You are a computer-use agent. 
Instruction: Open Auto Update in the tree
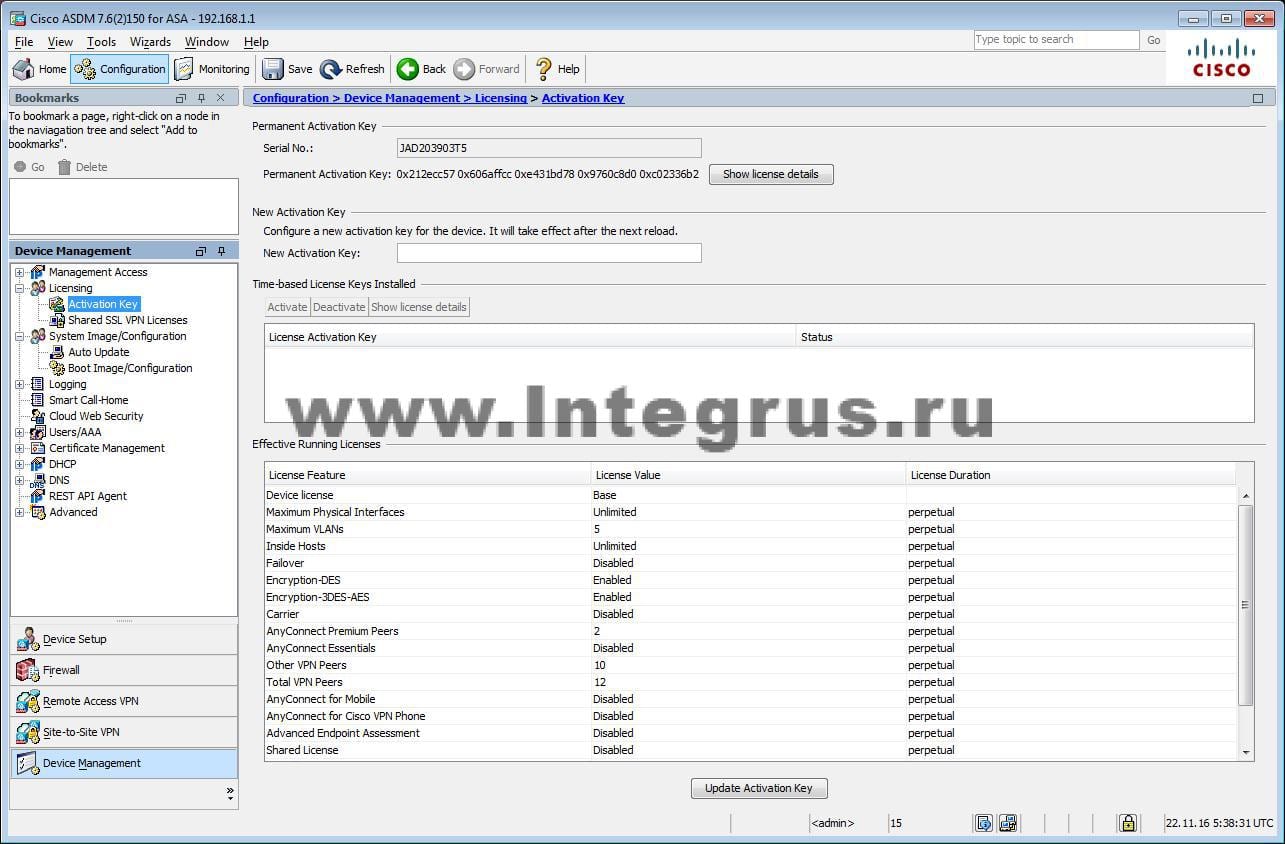coord(98,352)
